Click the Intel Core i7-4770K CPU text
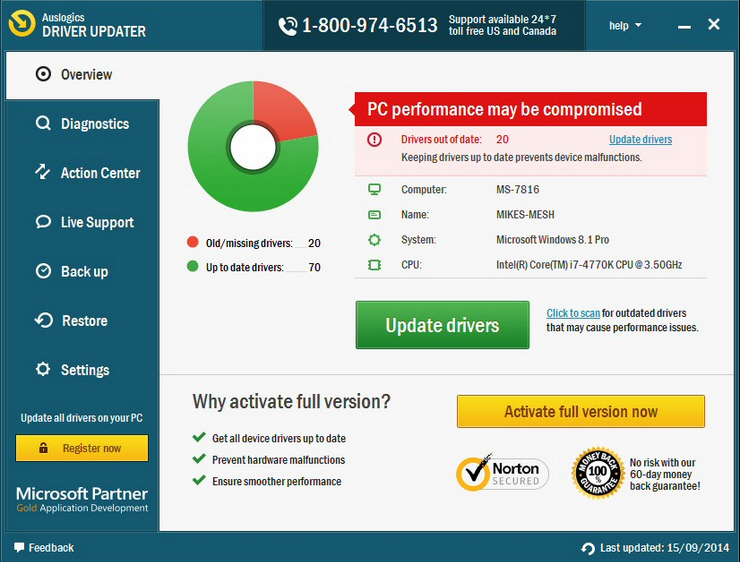 pos(589,265)
